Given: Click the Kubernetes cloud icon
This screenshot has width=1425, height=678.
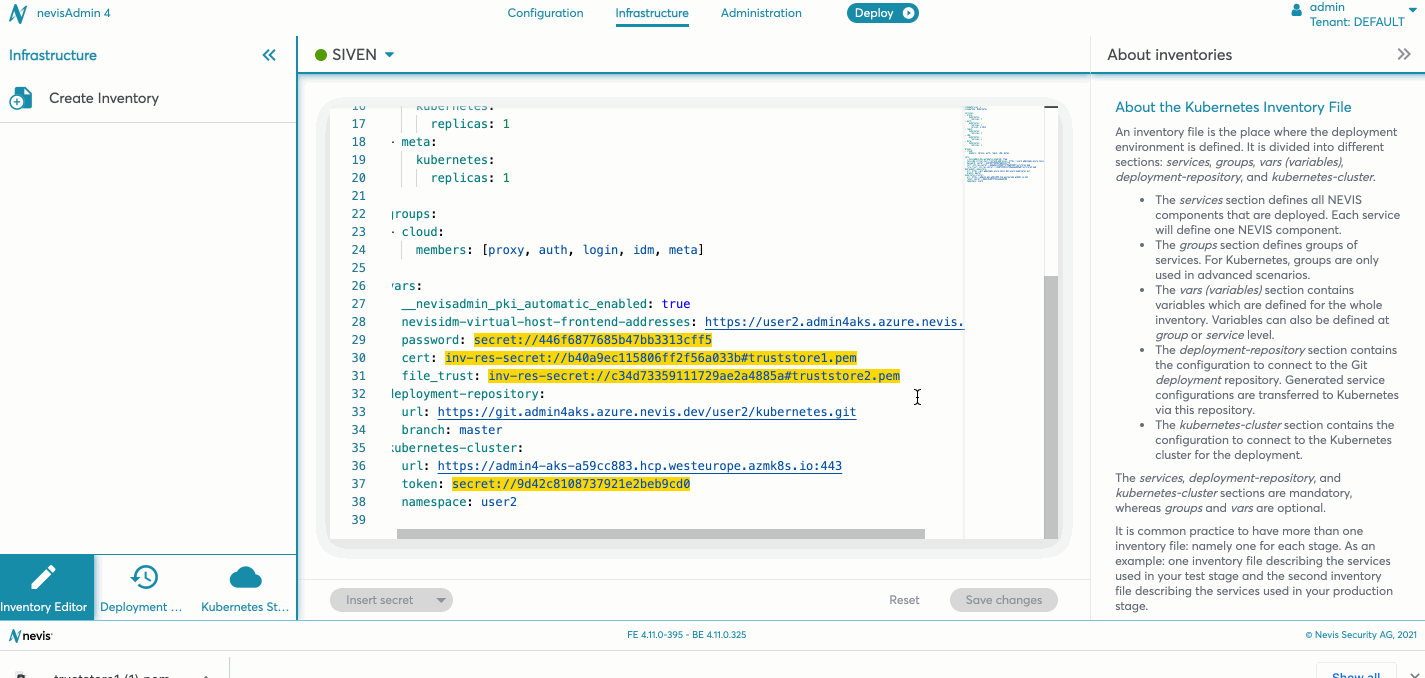Looking at the screenshot, I should click(245, 577).
